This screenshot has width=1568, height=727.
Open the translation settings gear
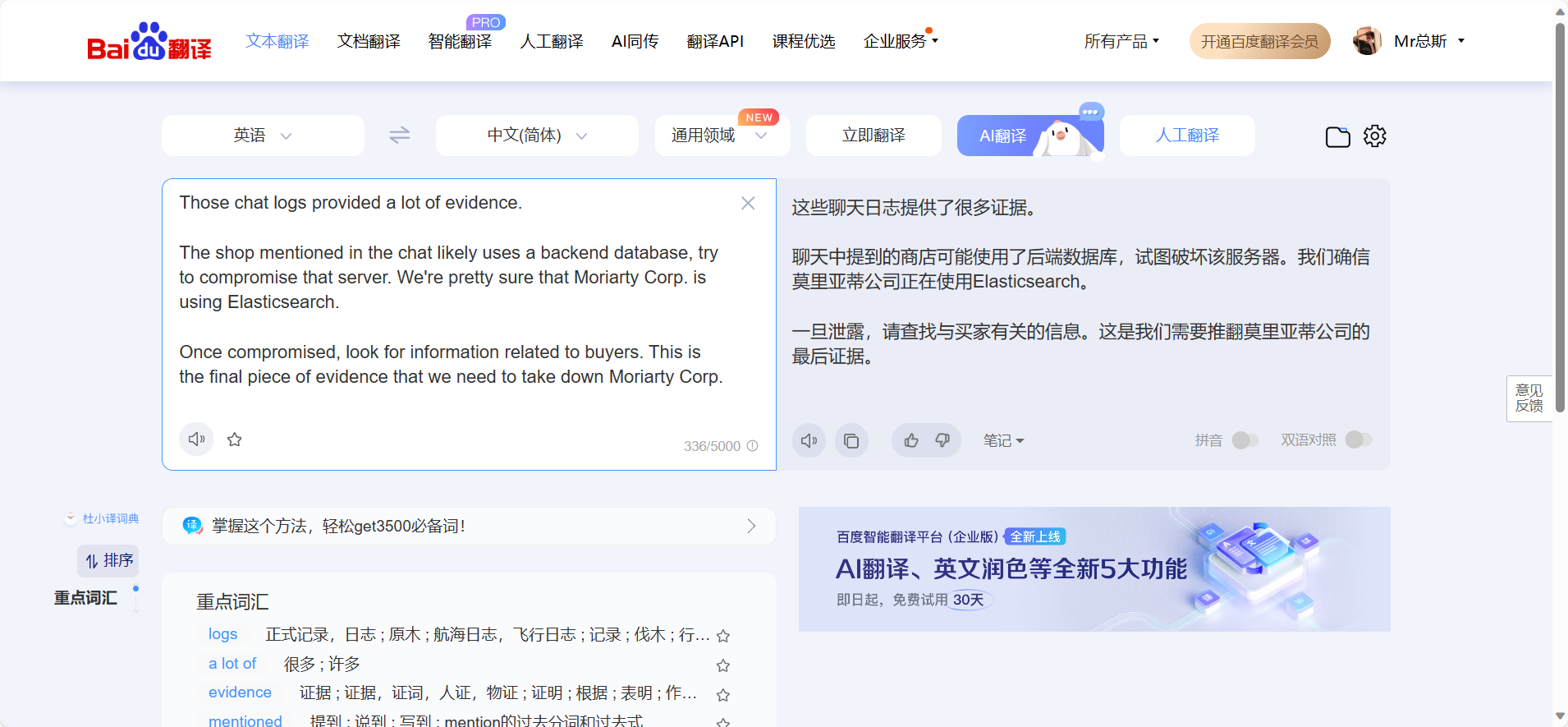[x=1375, y=136]
